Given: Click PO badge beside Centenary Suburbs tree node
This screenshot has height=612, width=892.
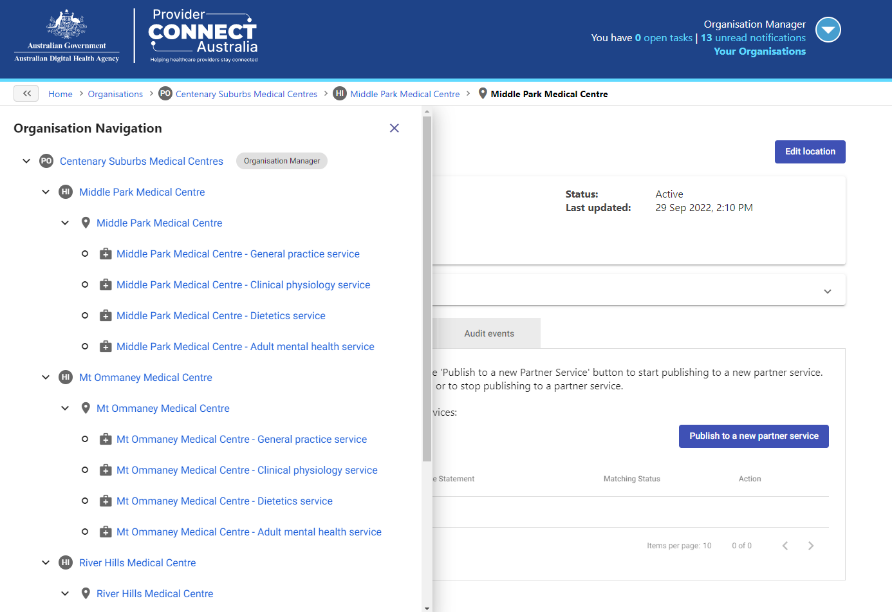Looking at the screenshot, I should (x=46, y=161).
